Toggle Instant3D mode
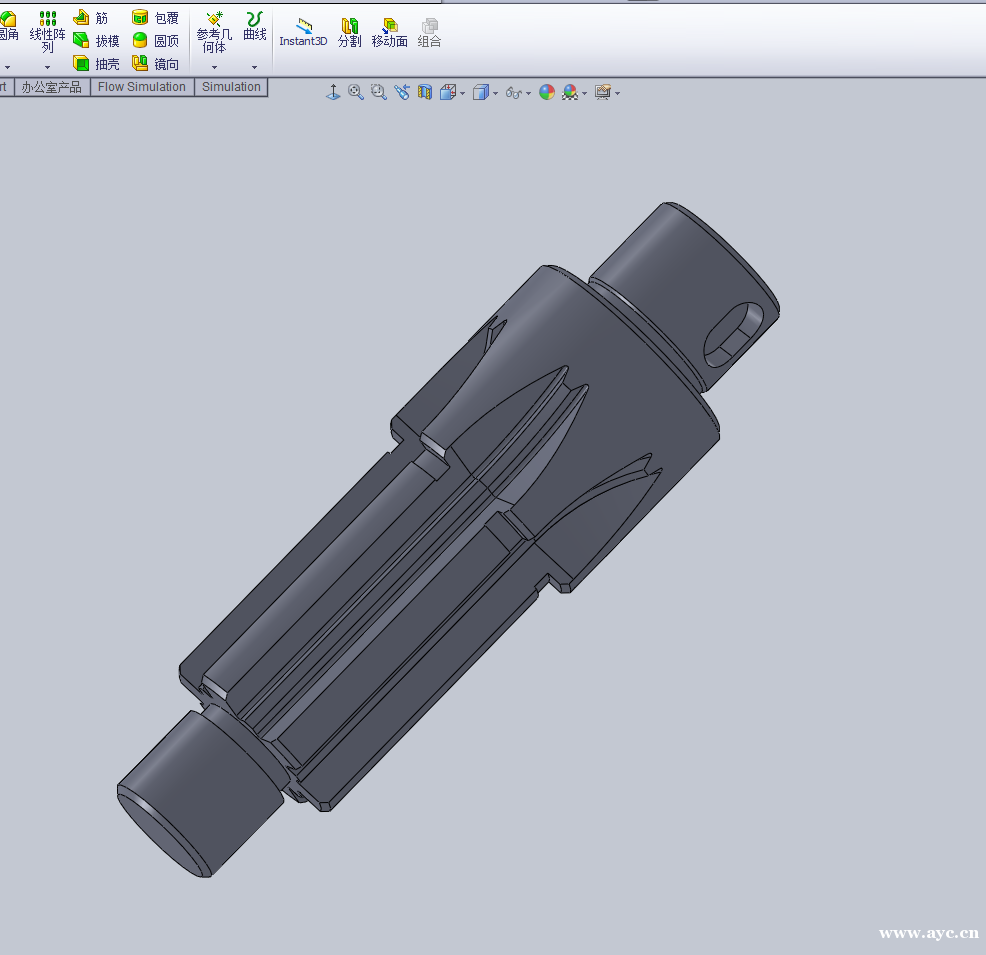The width and height of the screenshot is (986, 955). 302,33
